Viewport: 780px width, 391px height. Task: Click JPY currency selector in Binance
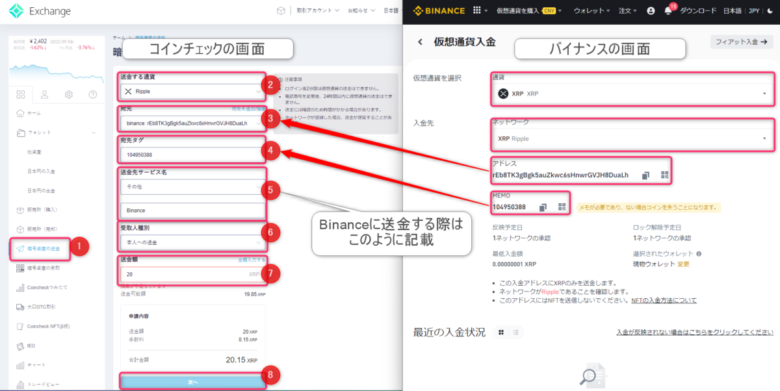(x=754, y=10)
